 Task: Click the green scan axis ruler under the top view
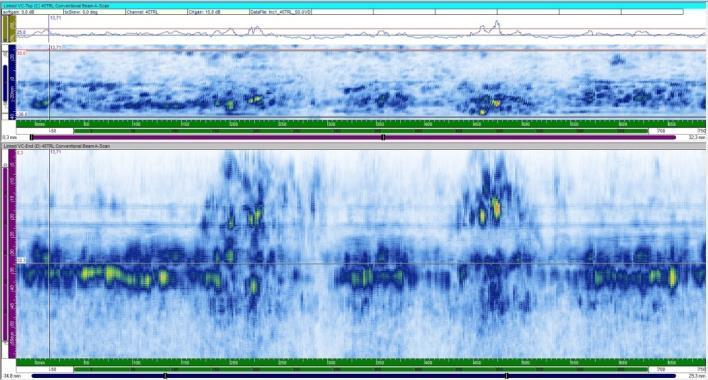tap(361, 124)
